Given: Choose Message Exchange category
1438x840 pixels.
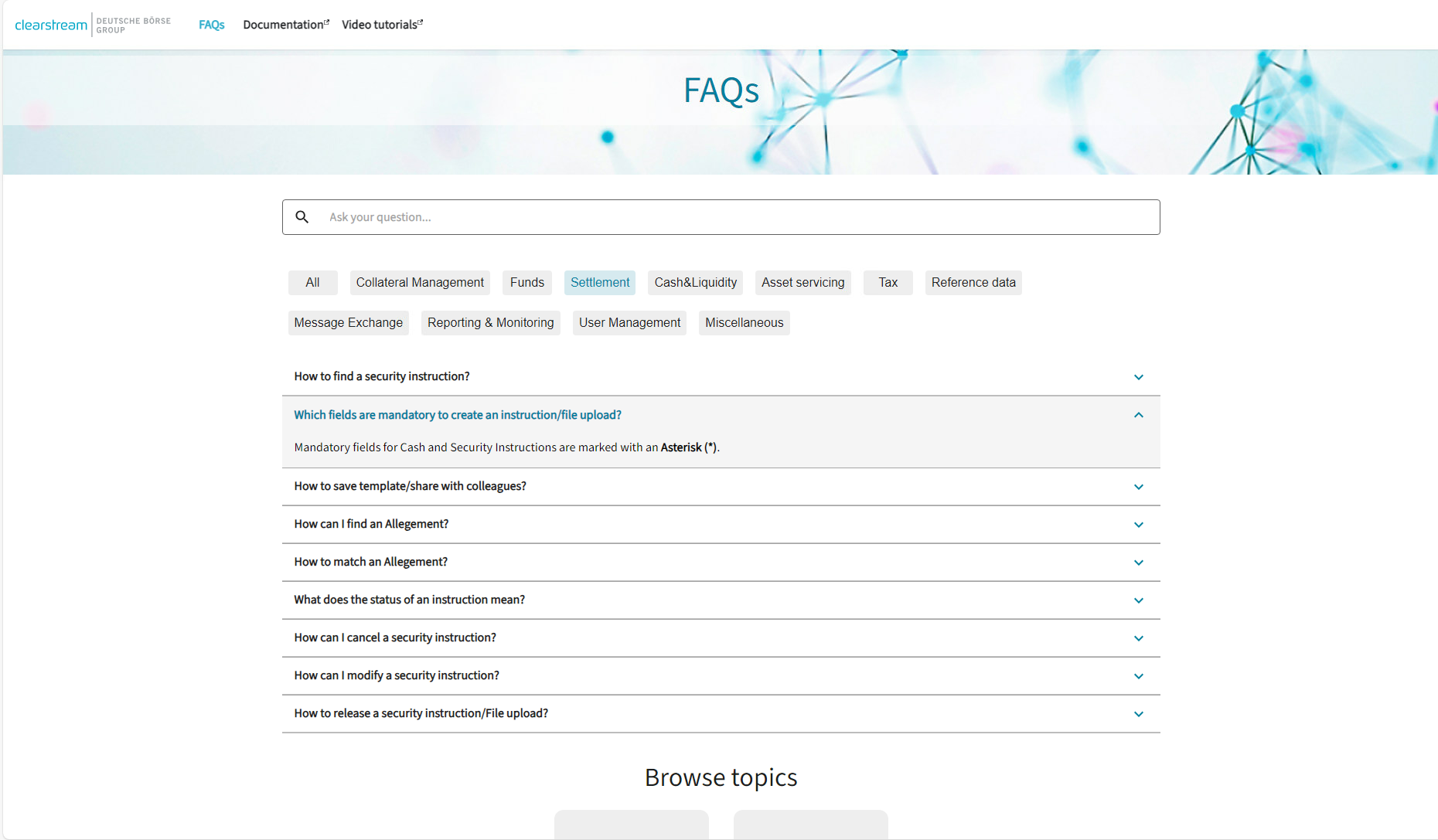Looking at the screenshot, I should 348,322.
